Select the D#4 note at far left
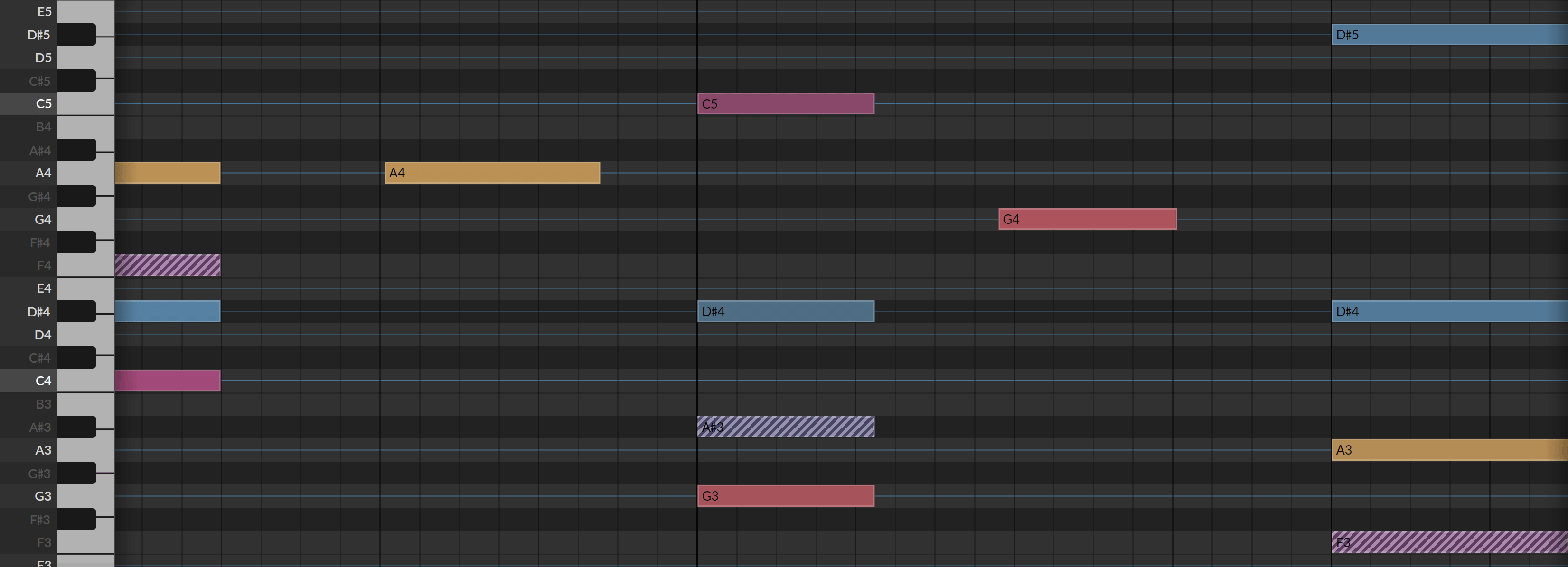The image size is (1568, 567). [x=168, y=311]
